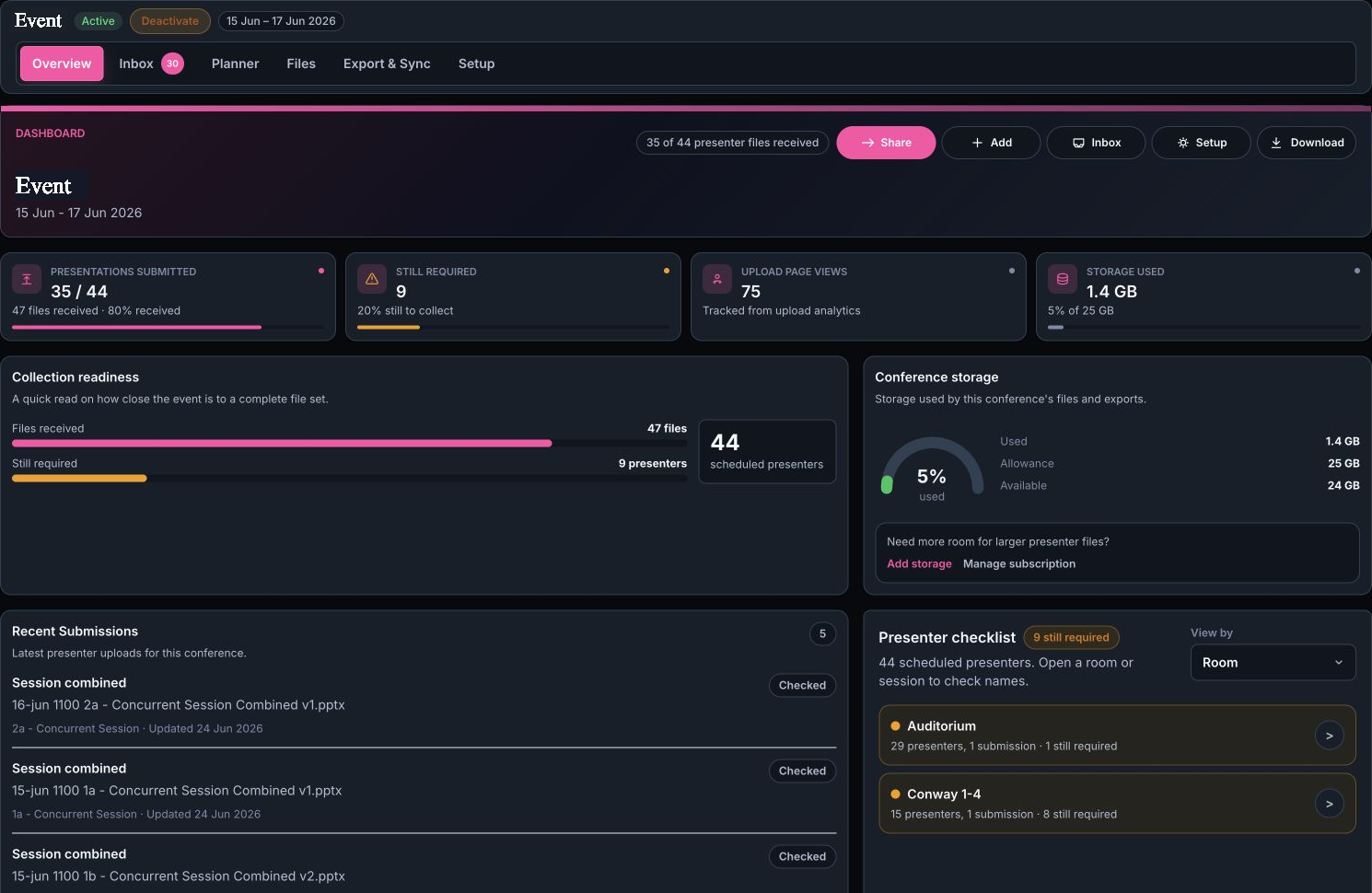1372x893 pixels.
Task: Click the gear icon on the dashboard Setup button
Action: 1183,143
